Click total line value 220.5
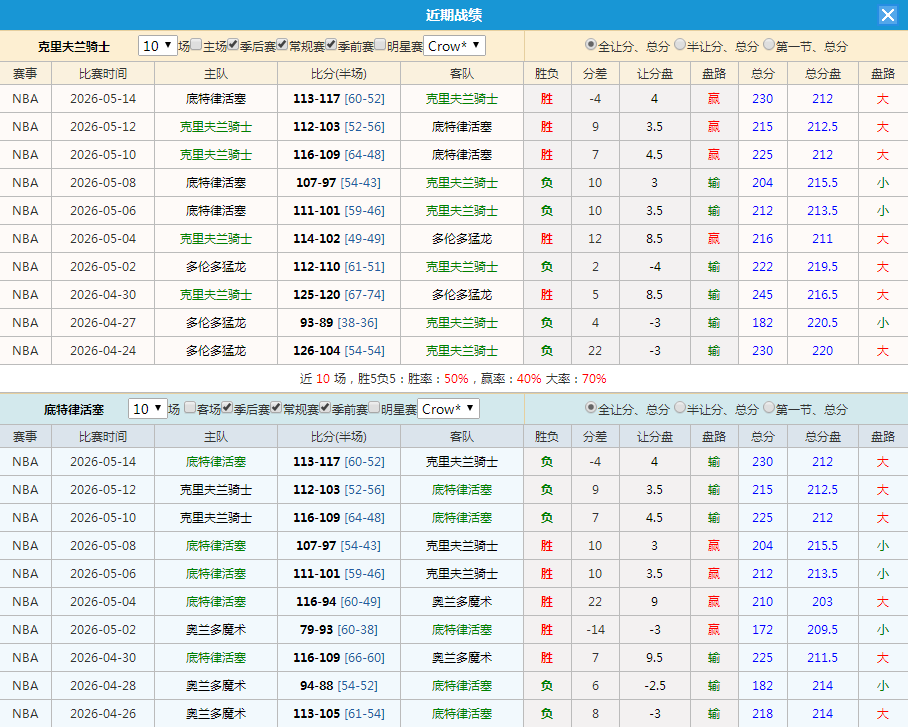This screenshot has height=727, width=908. (x=822, y=323)
